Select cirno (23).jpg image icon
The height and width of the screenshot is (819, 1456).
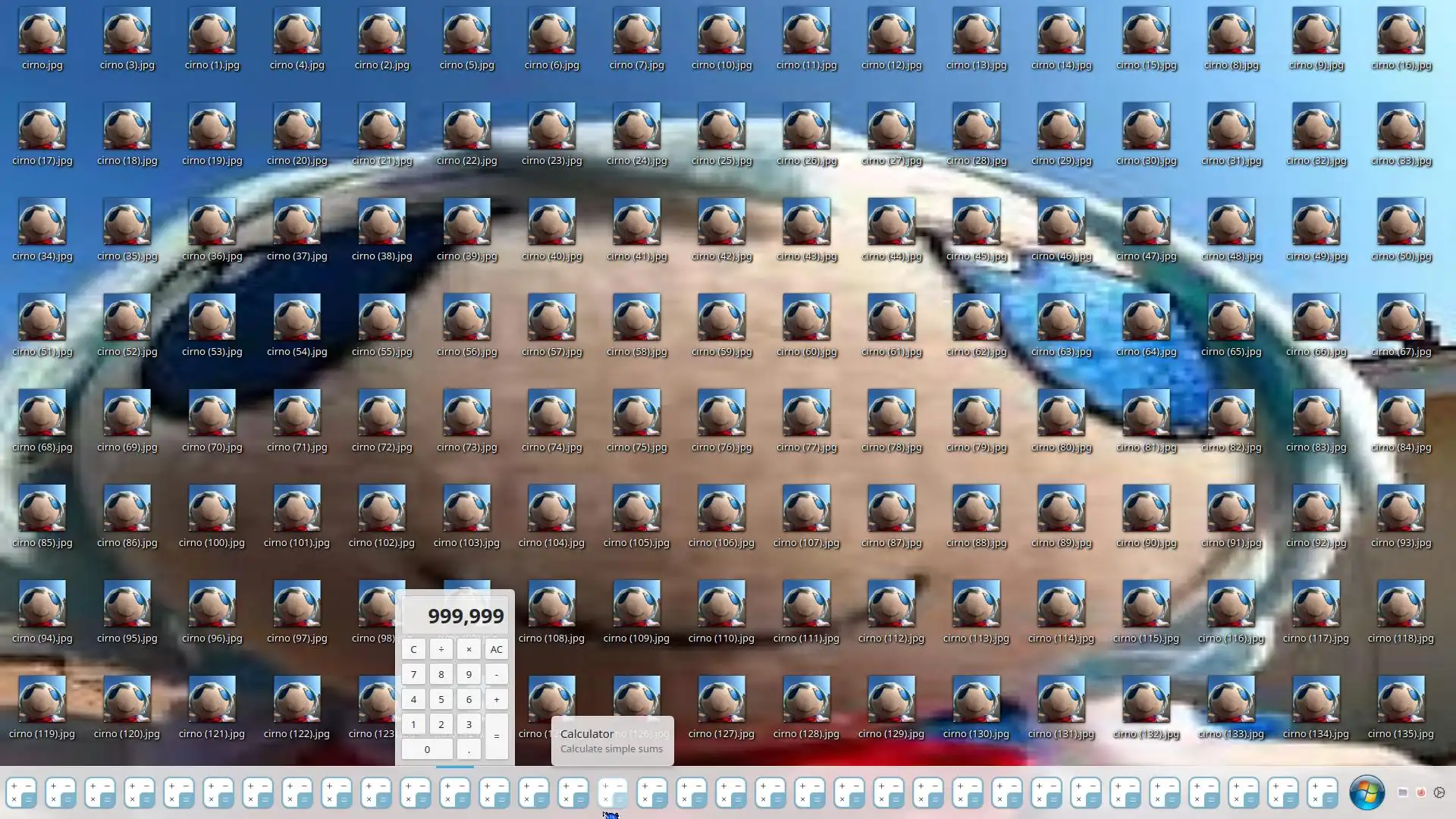pos(551,127)
